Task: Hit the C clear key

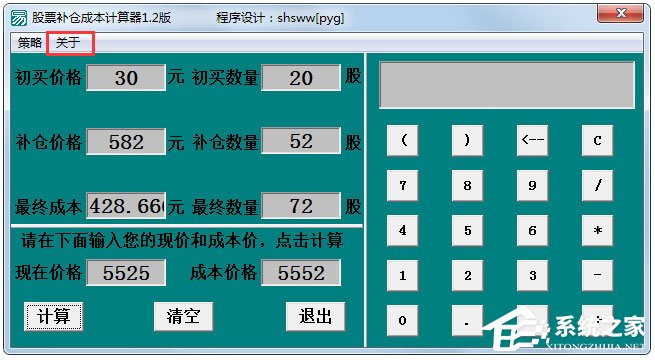Action: (597, 140)
